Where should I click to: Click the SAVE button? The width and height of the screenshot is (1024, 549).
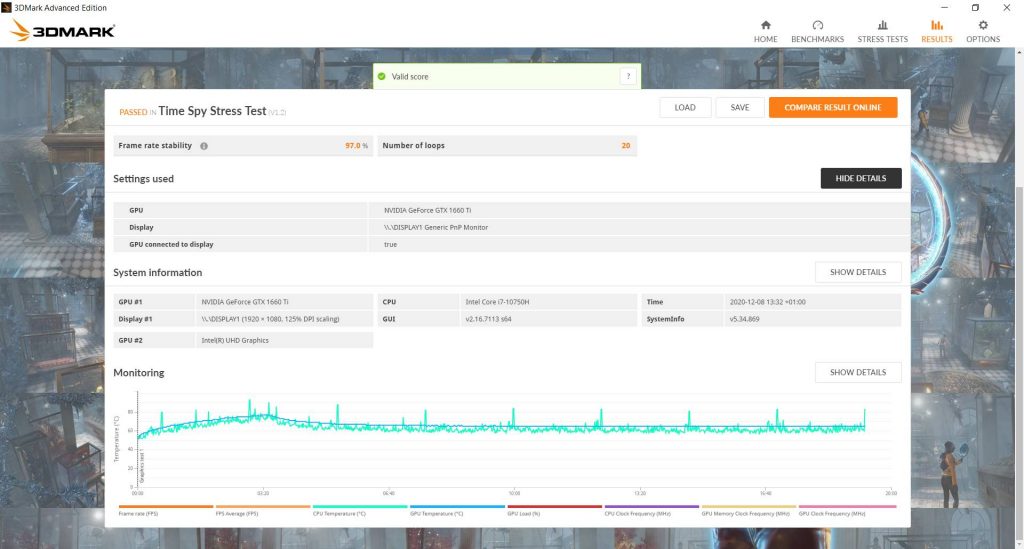pos(740,108)
